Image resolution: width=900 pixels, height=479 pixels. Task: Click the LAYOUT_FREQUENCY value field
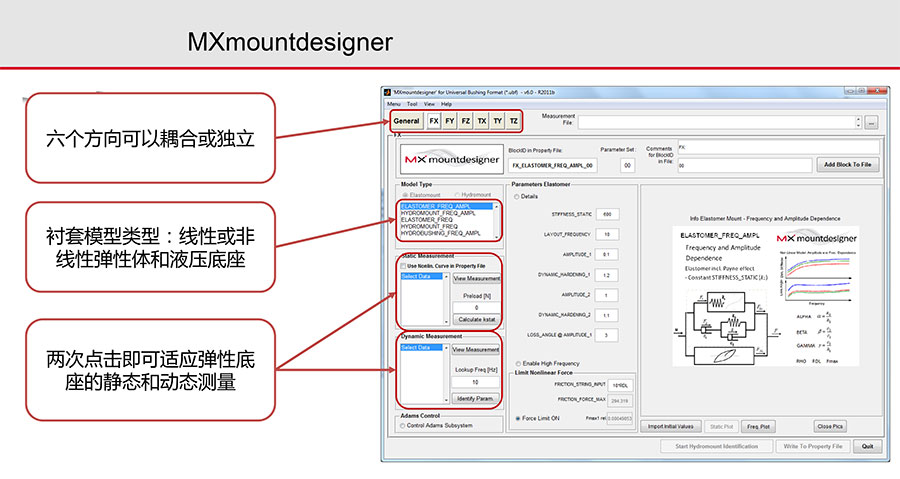click(607, 235)
